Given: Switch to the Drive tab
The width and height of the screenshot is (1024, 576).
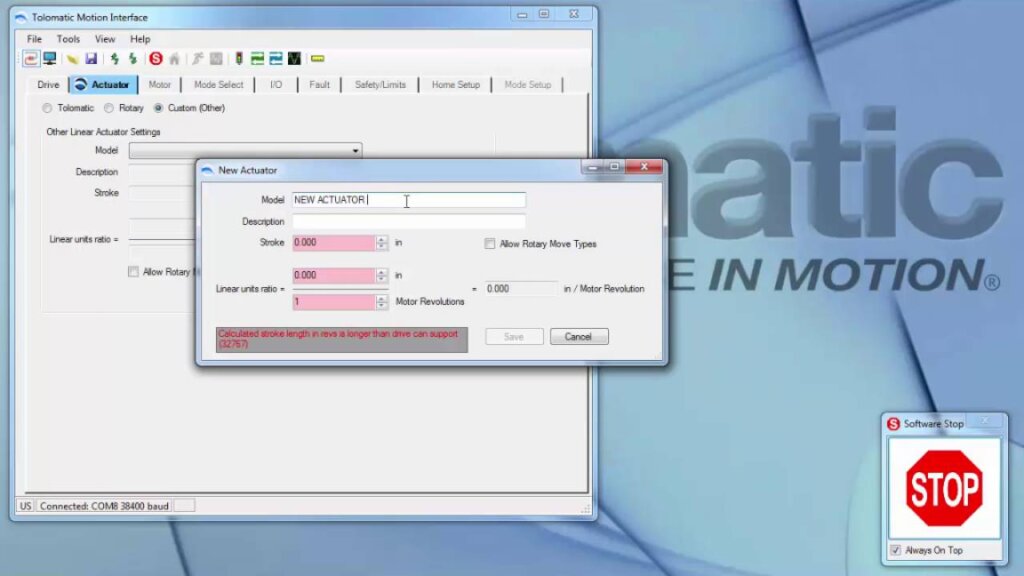Looking at the screenshot, I should (x=48, y=85).
